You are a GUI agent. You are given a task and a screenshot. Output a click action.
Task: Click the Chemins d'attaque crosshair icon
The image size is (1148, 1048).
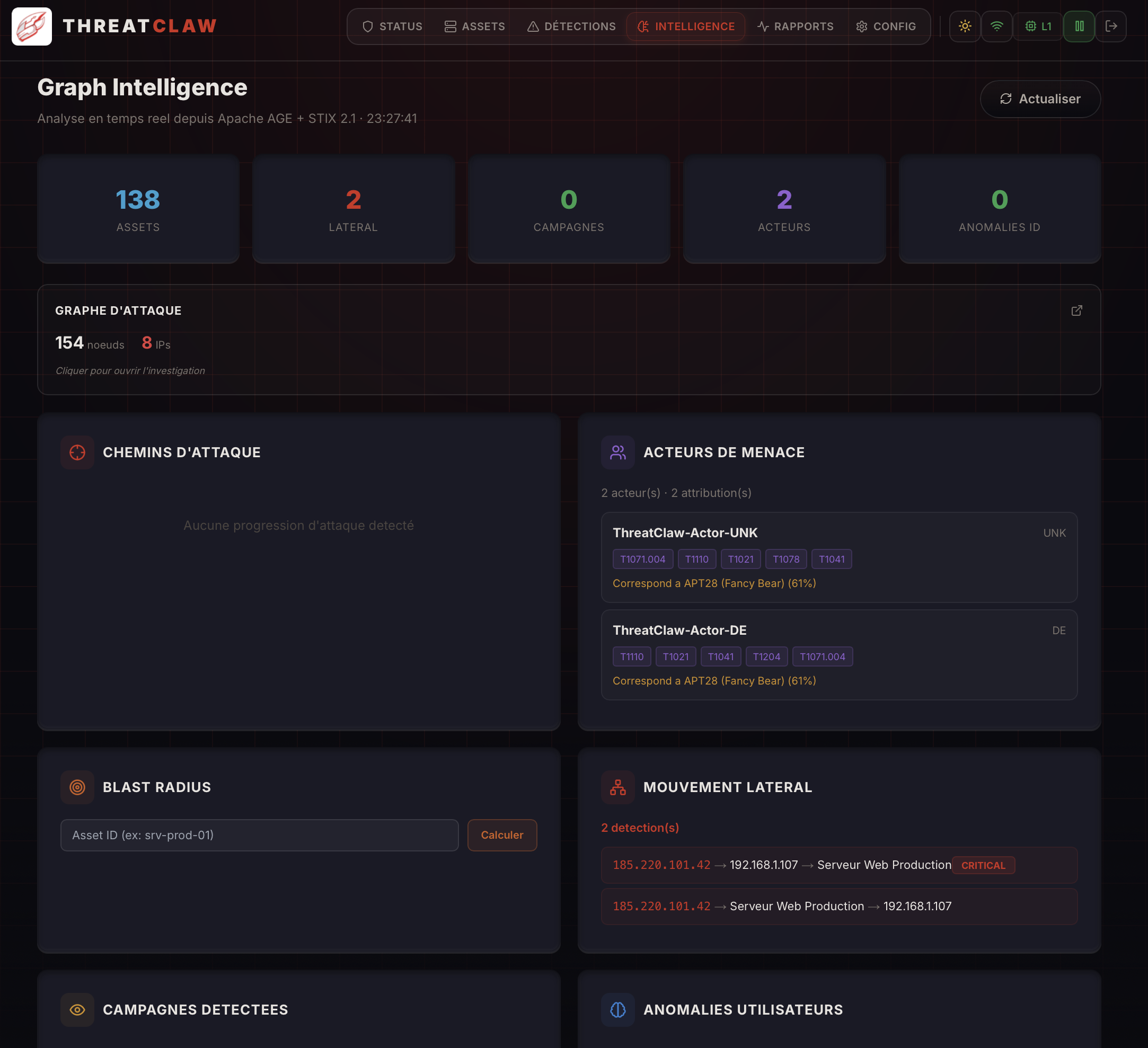pos(77,452)
